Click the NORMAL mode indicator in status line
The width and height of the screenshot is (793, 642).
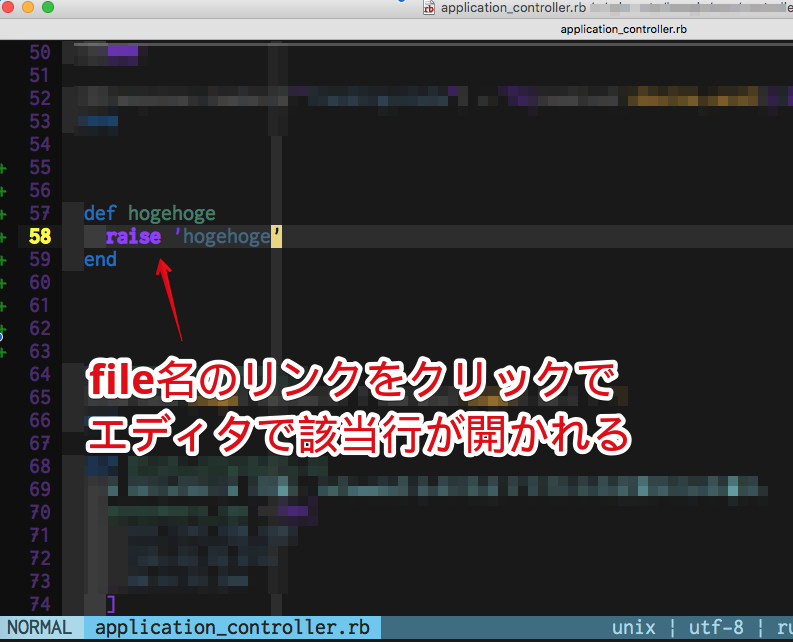39,627
